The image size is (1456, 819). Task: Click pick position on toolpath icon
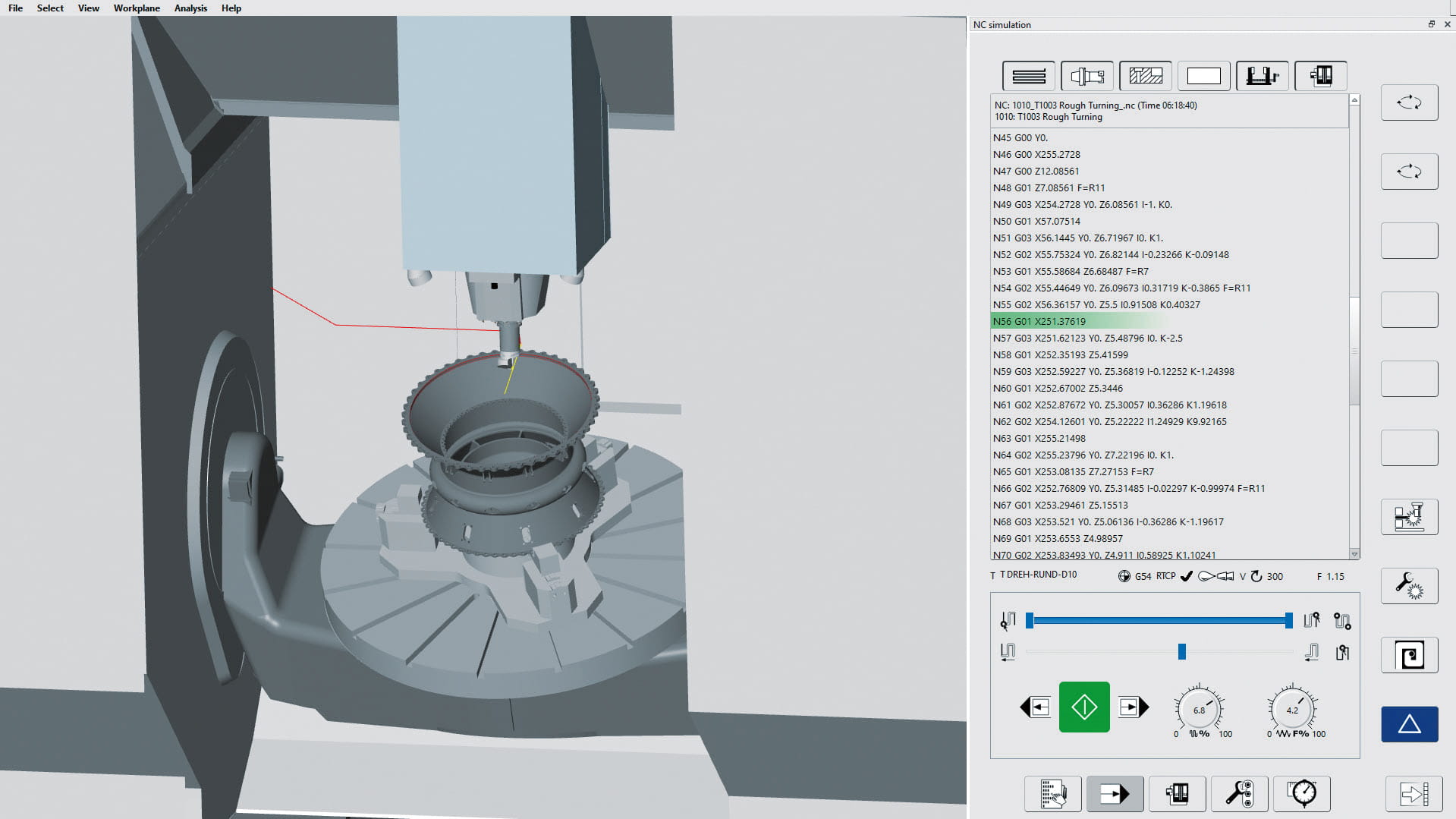[x=1342, y=652]
